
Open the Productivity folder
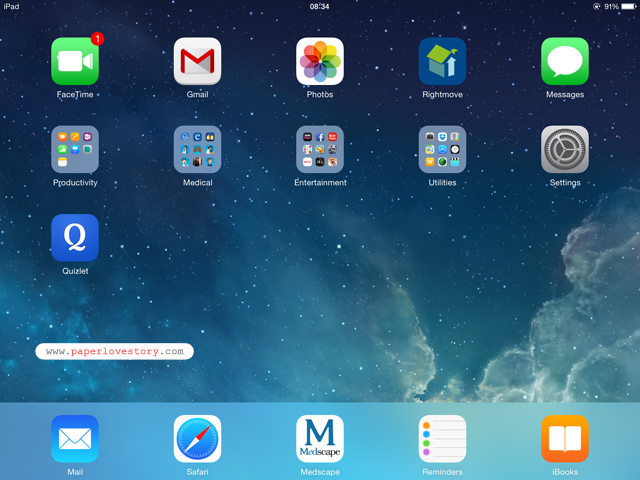(x=75, y=149)
